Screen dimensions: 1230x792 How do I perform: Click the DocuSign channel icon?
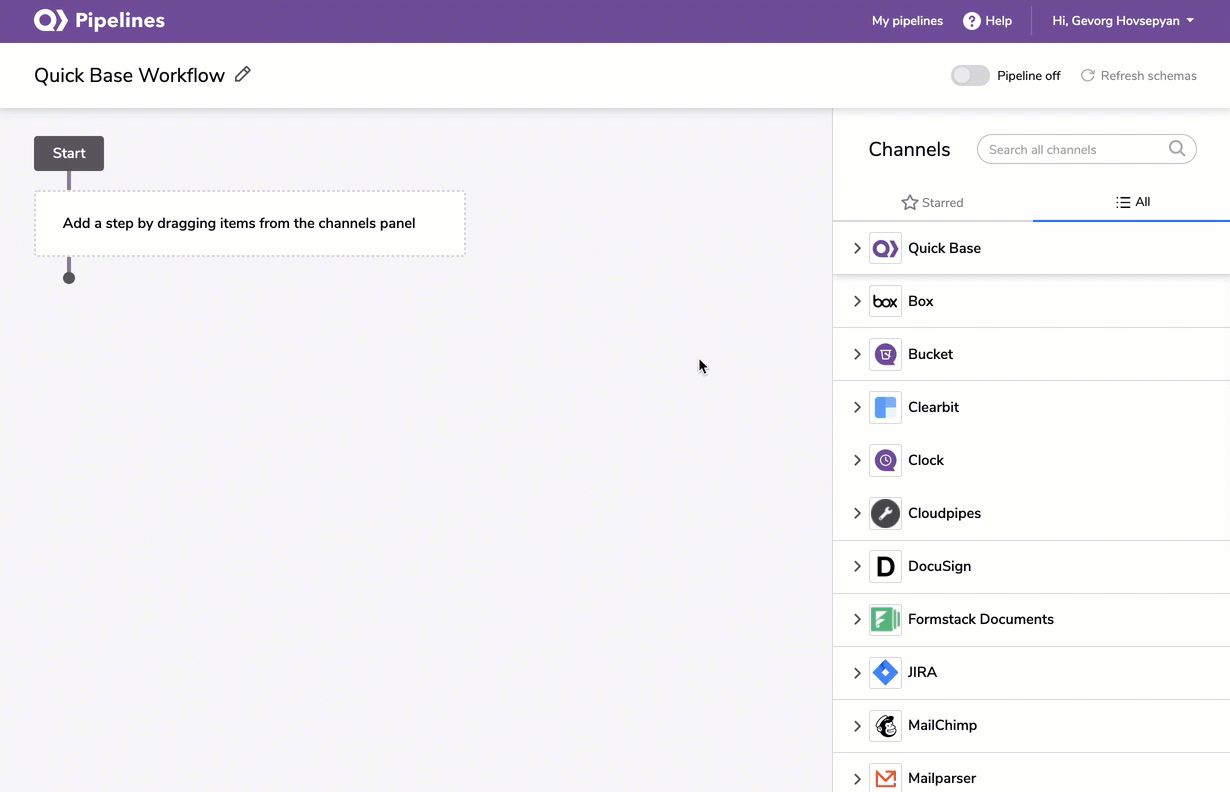pos(885,566)
